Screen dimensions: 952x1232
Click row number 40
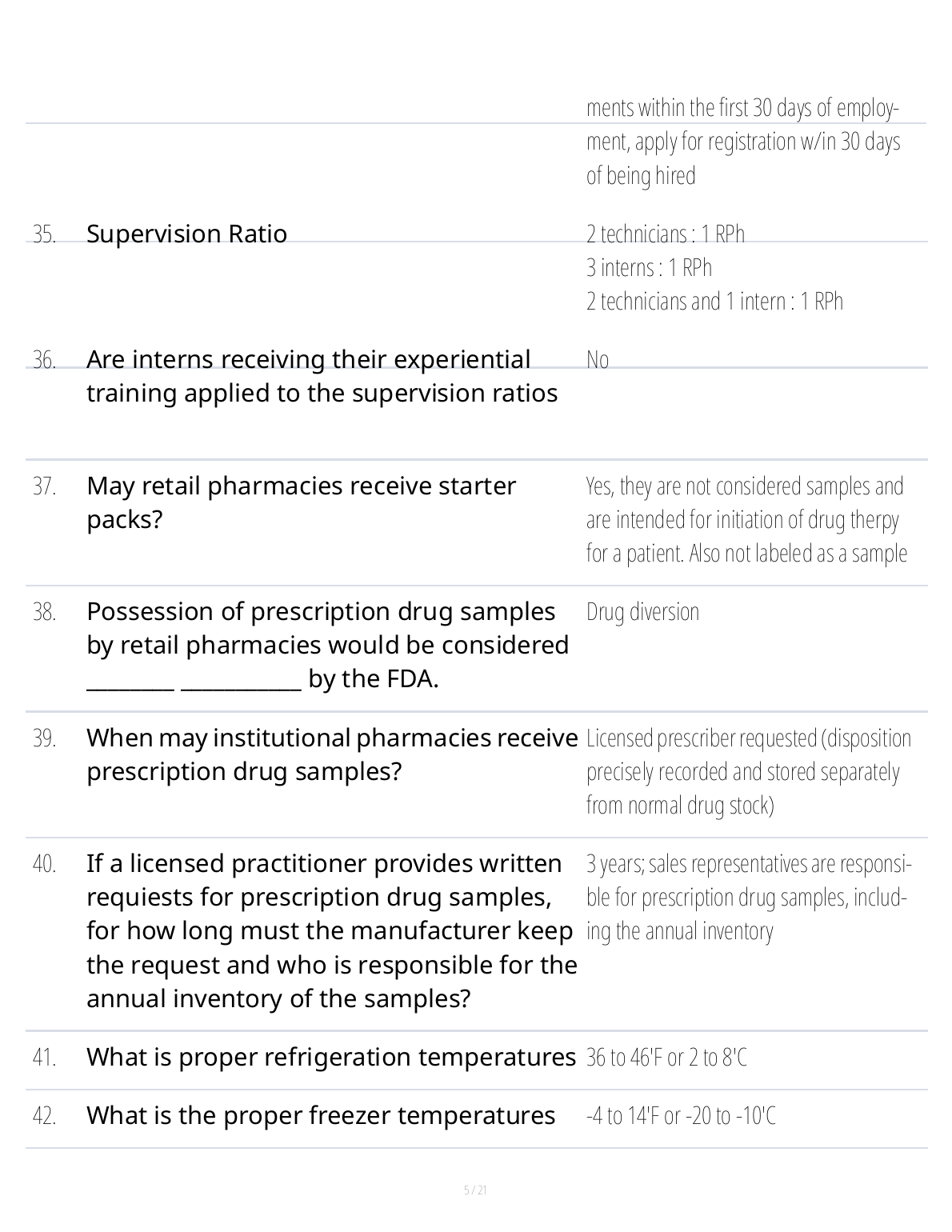coord(44,863)
